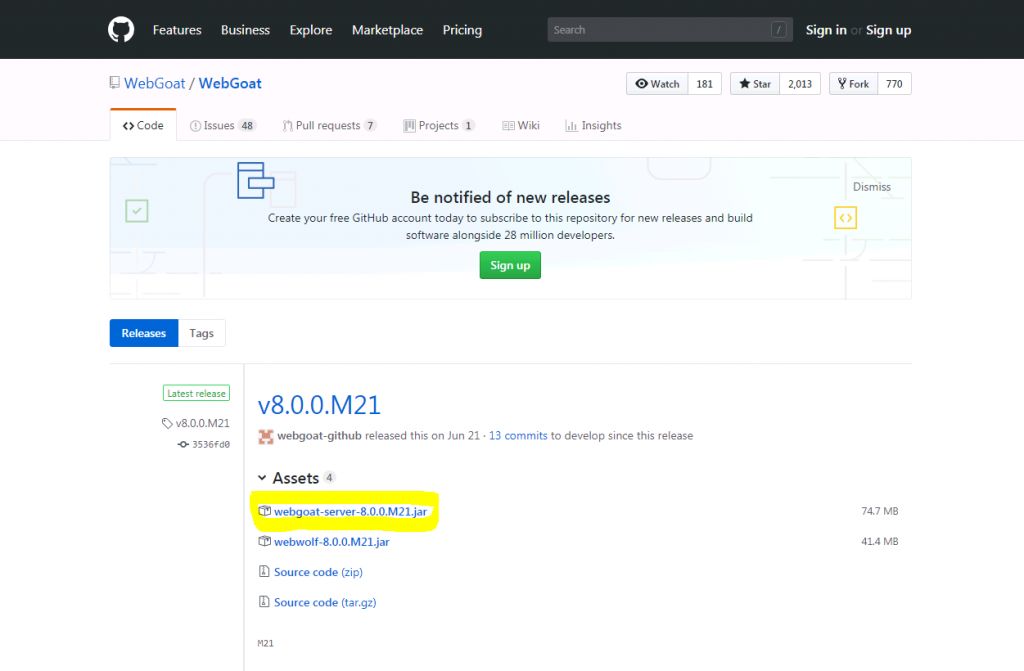Click the green Sign up button
The image size is (1024, 671).
510,265
